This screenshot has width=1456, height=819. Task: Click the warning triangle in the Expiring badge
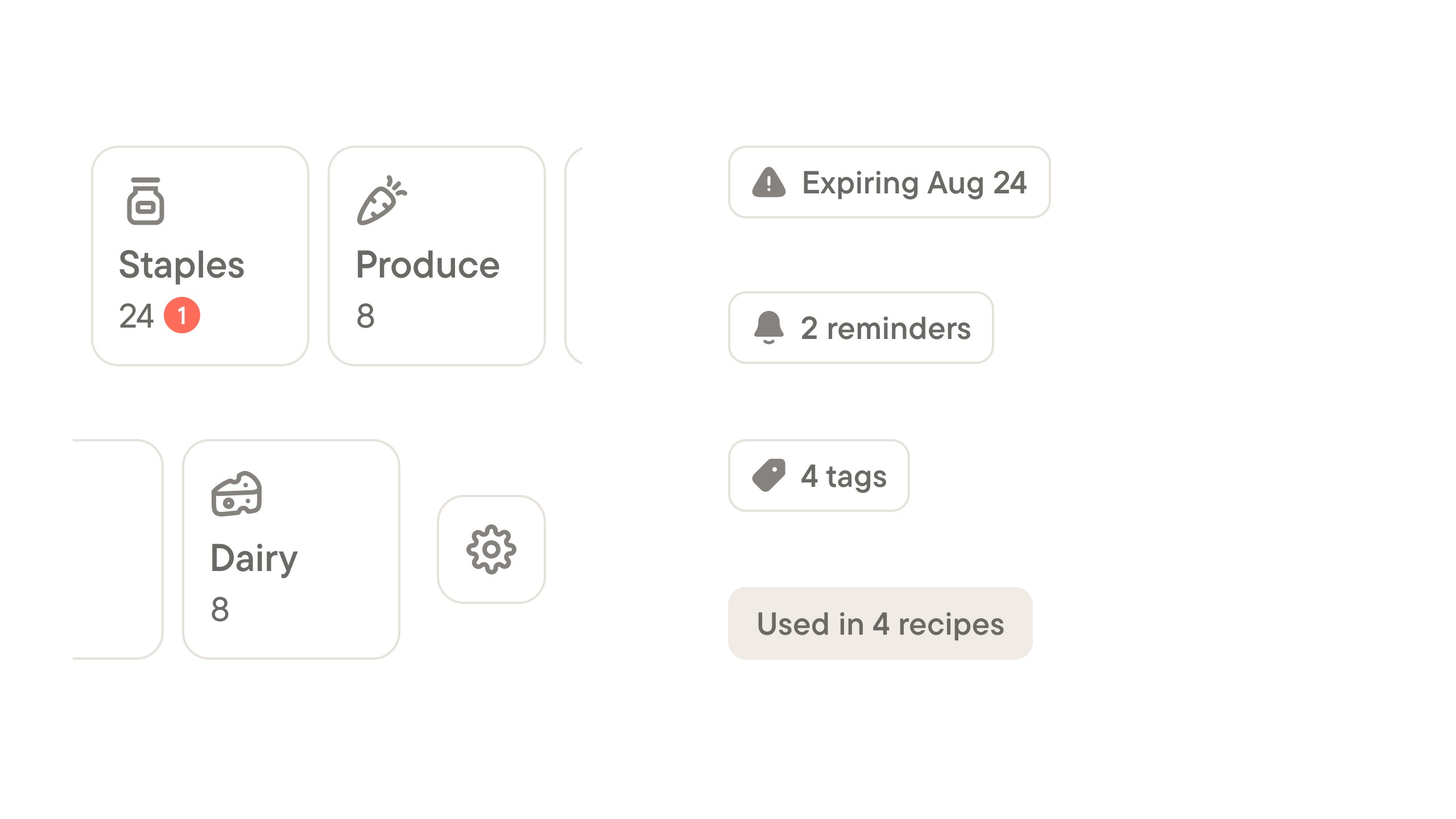(x=769, y=183)
